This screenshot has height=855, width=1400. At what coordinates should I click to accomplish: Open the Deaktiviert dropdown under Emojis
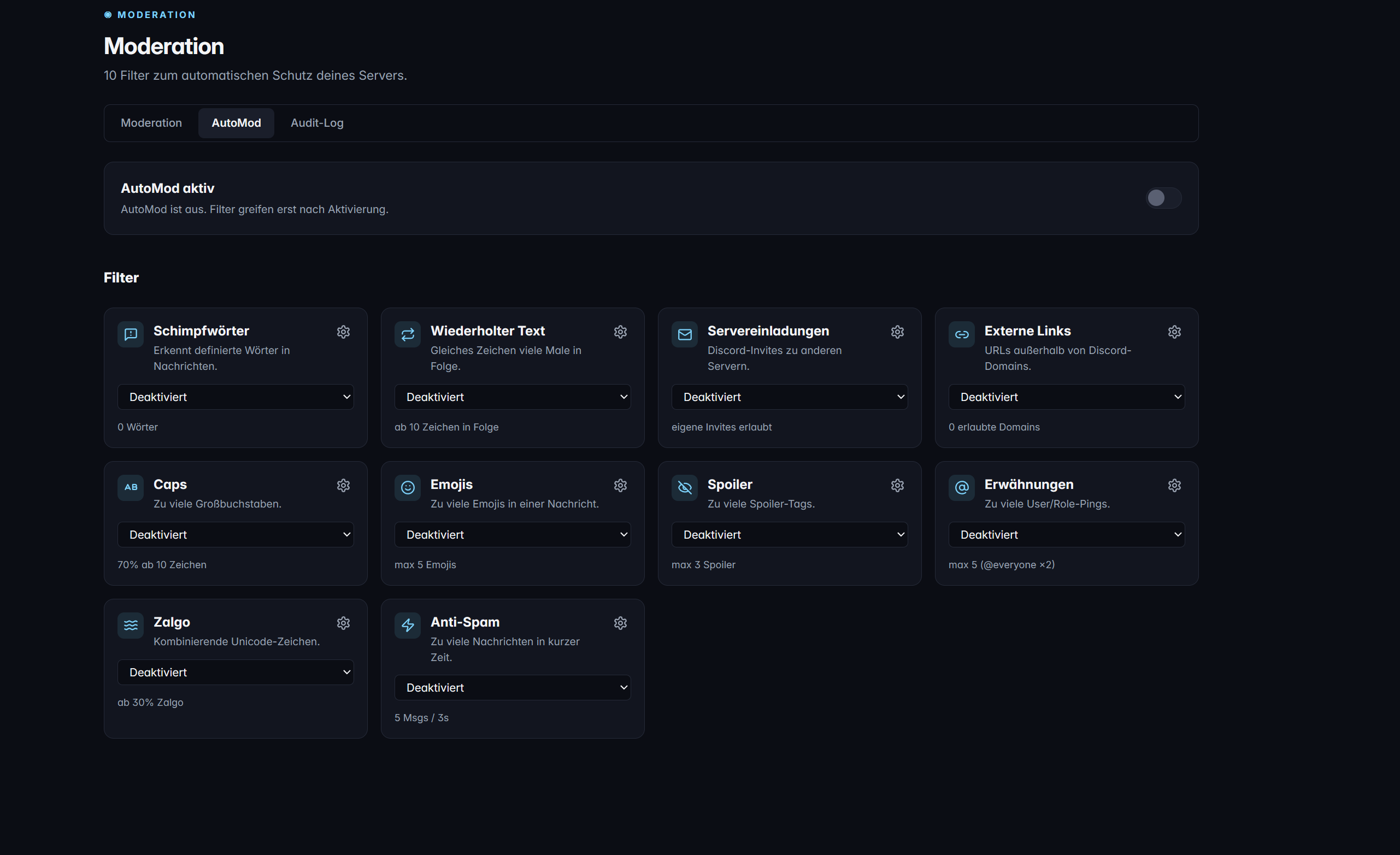[x=512, y=534]
